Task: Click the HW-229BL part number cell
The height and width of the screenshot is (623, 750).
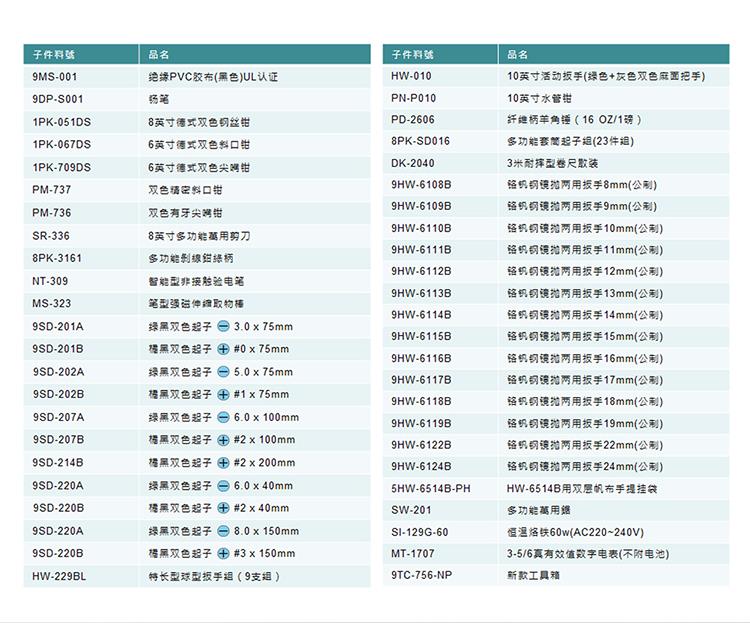Action: (59, 576)
